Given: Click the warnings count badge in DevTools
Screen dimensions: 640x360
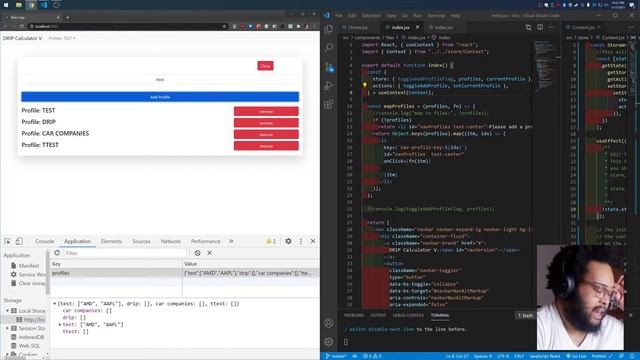Looking at the screenshot, I should pos(271,241).
